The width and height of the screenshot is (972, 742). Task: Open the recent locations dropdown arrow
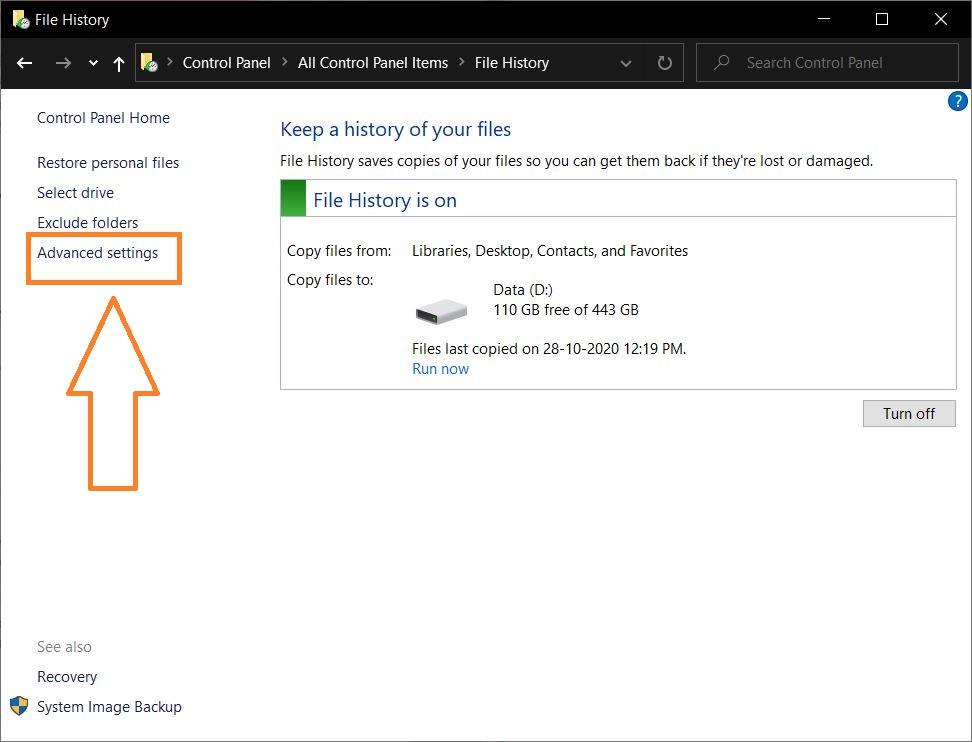coord(93,63)
